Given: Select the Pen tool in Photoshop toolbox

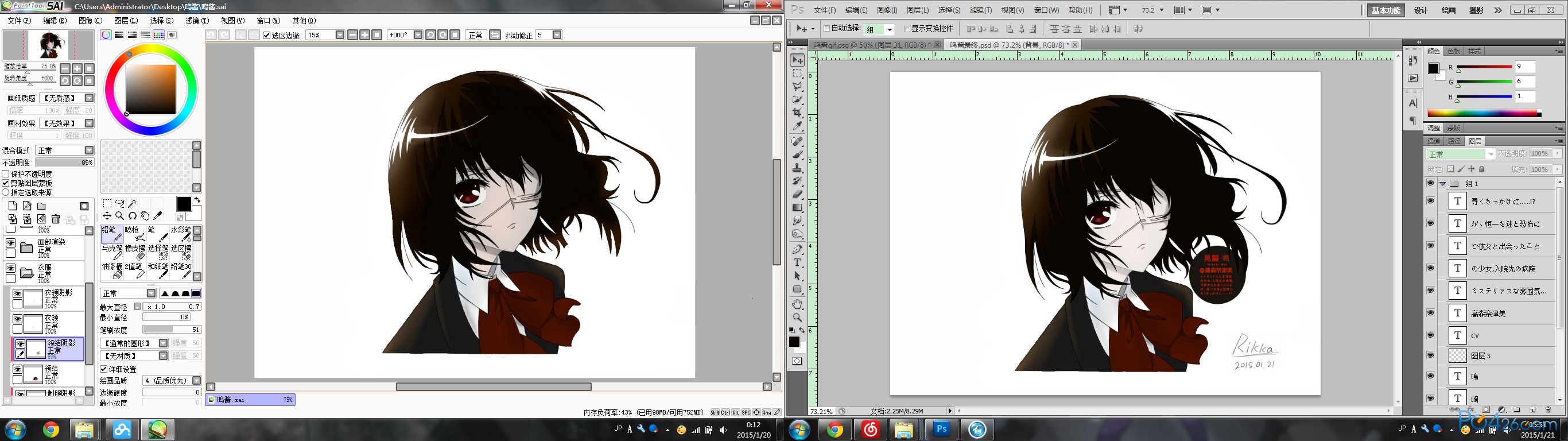Looking at the screenshot, I should click(797, 249).
